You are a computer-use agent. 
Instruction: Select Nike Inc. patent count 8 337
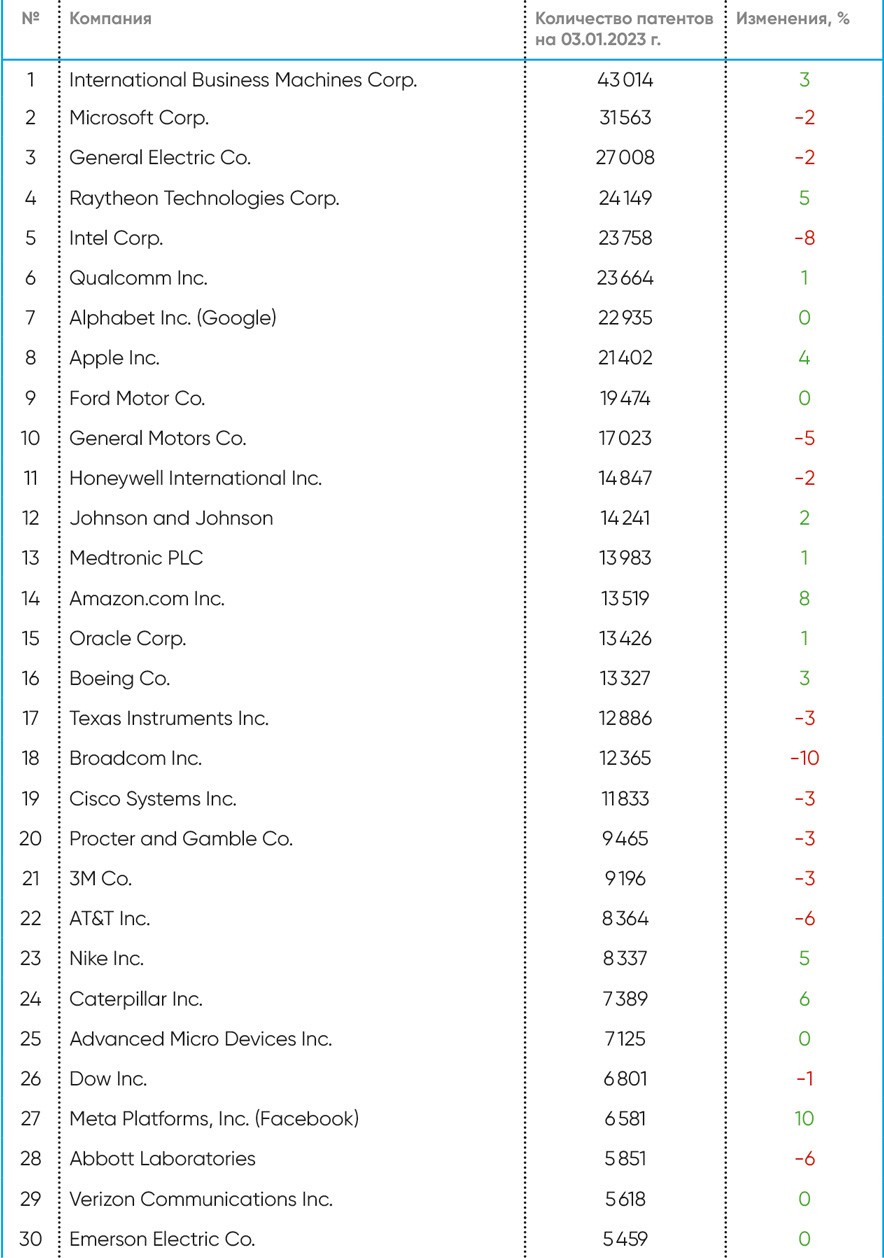626,959
